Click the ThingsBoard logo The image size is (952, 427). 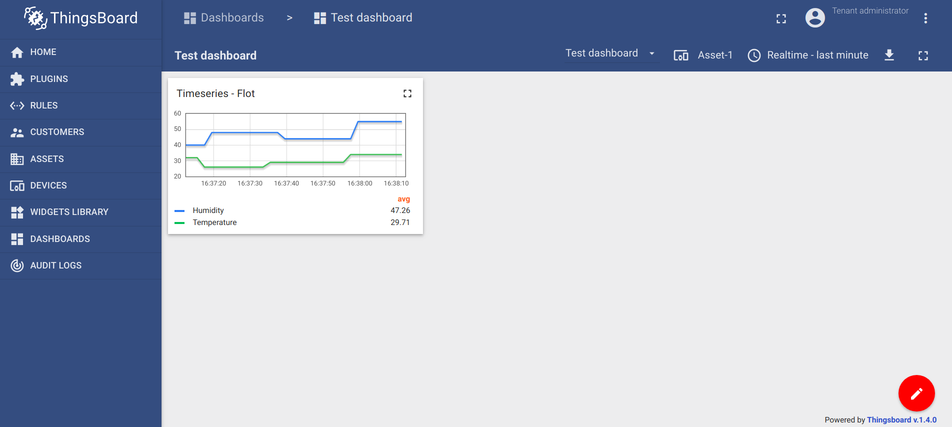coord(81,18)
